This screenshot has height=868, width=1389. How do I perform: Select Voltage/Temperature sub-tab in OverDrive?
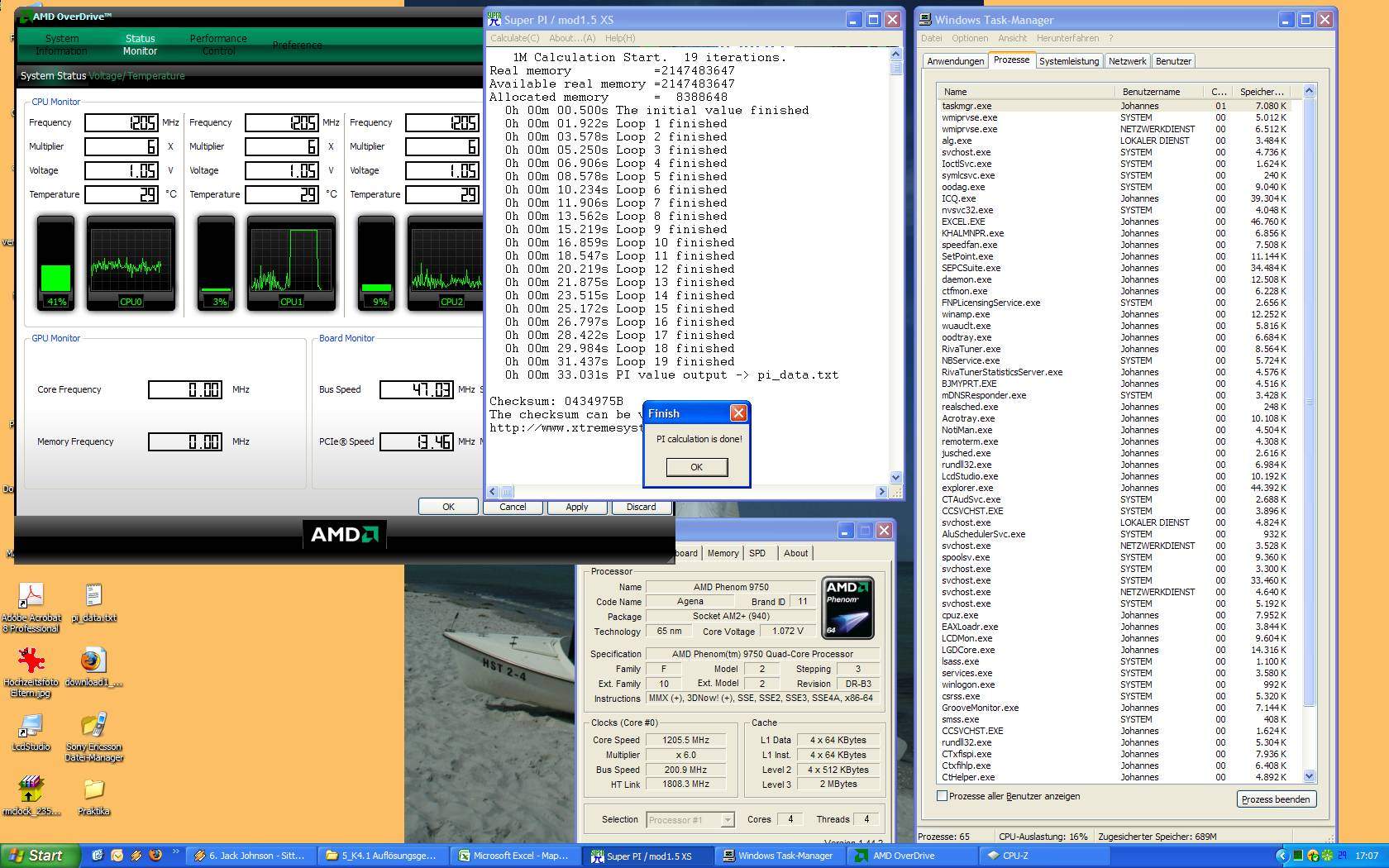[x=136, y=75]
